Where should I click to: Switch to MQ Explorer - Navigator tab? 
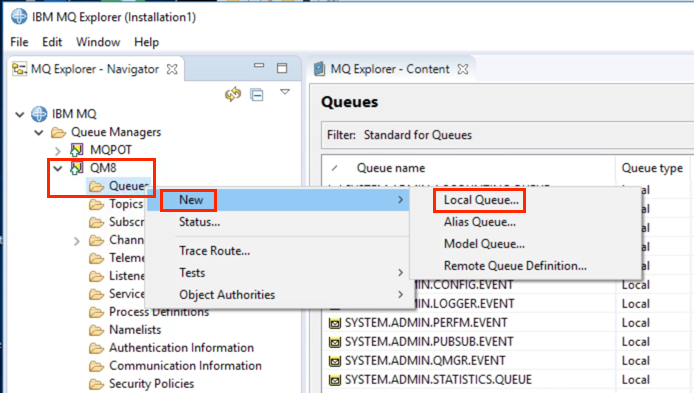95,69
